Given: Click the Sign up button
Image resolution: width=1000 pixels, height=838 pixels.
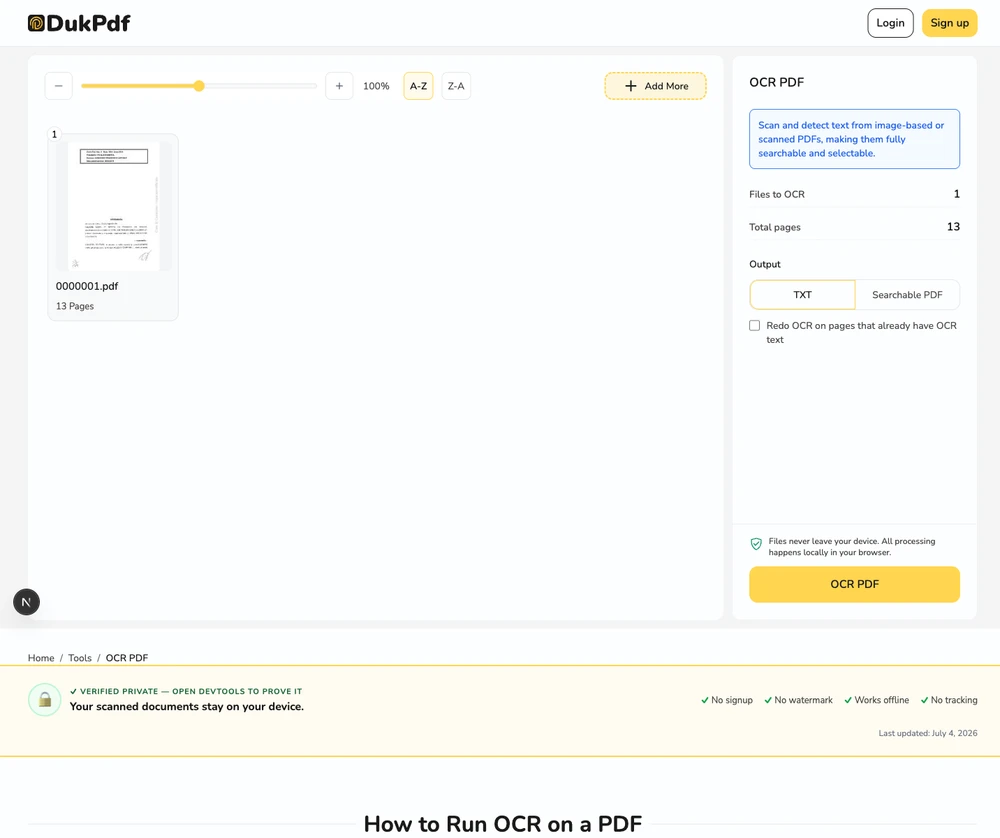Looking at the screenshot, I should pyautogui.click(x=950, y=23).
